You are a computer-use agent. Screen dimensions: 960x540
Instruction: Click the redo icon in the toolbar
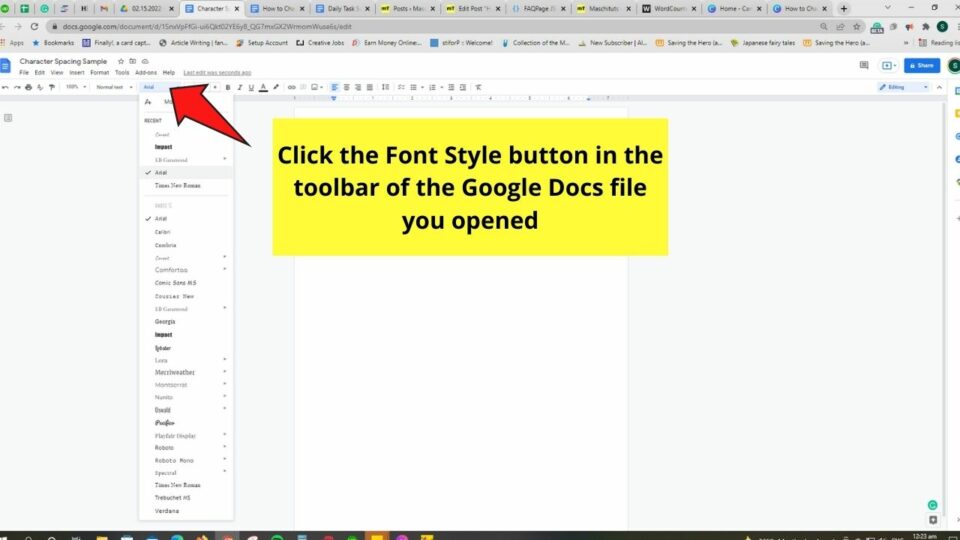pos(17,88)
